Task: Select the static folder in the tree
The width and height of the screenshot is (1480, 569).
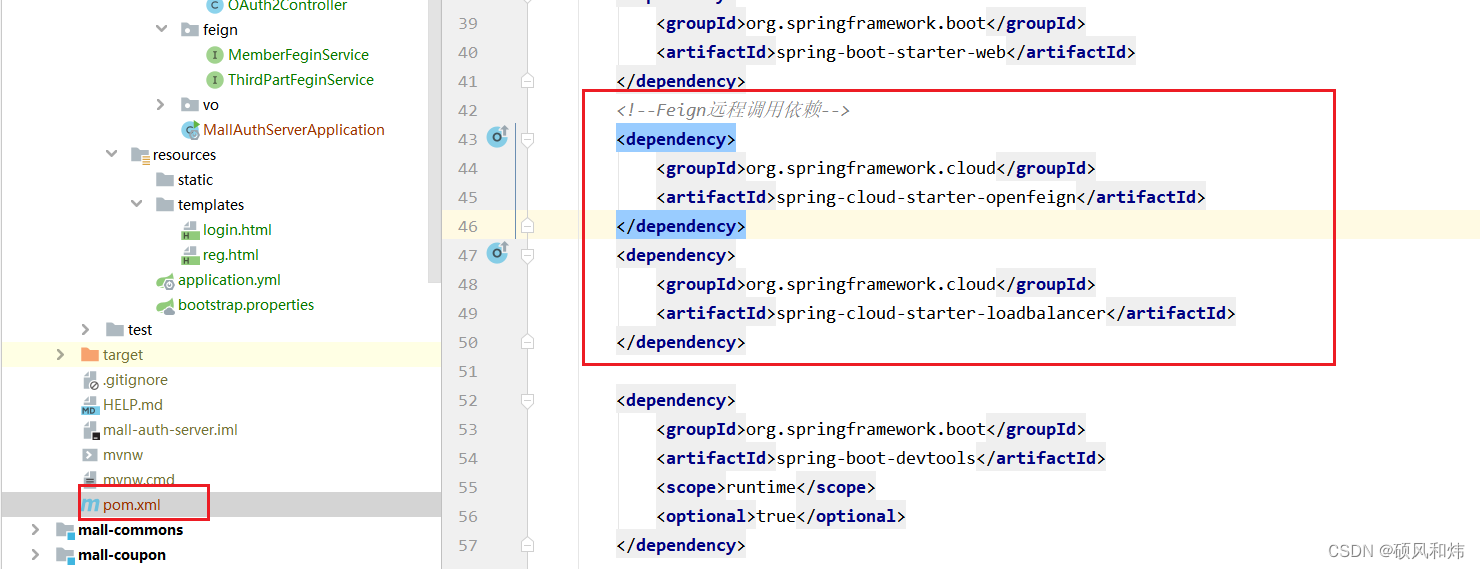Action: tap(195, 180)
